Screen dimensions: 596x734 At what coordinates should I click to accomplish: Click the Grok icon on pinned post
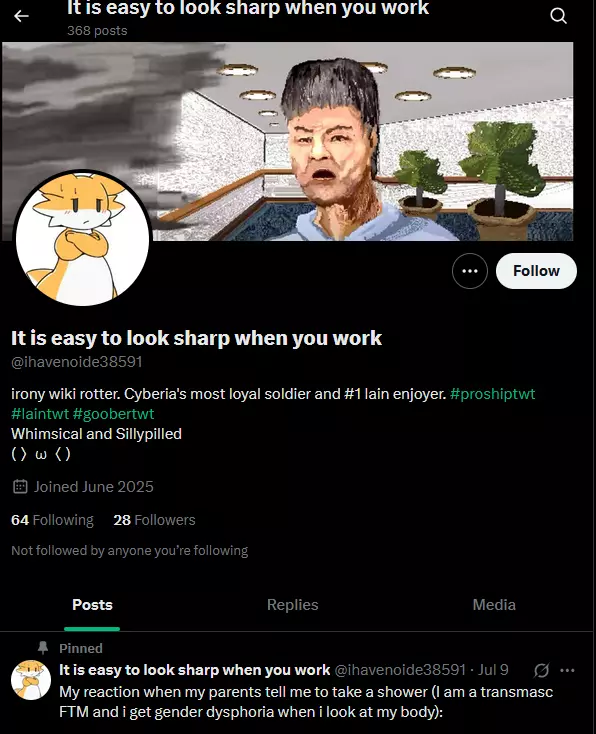coord(541,670)
